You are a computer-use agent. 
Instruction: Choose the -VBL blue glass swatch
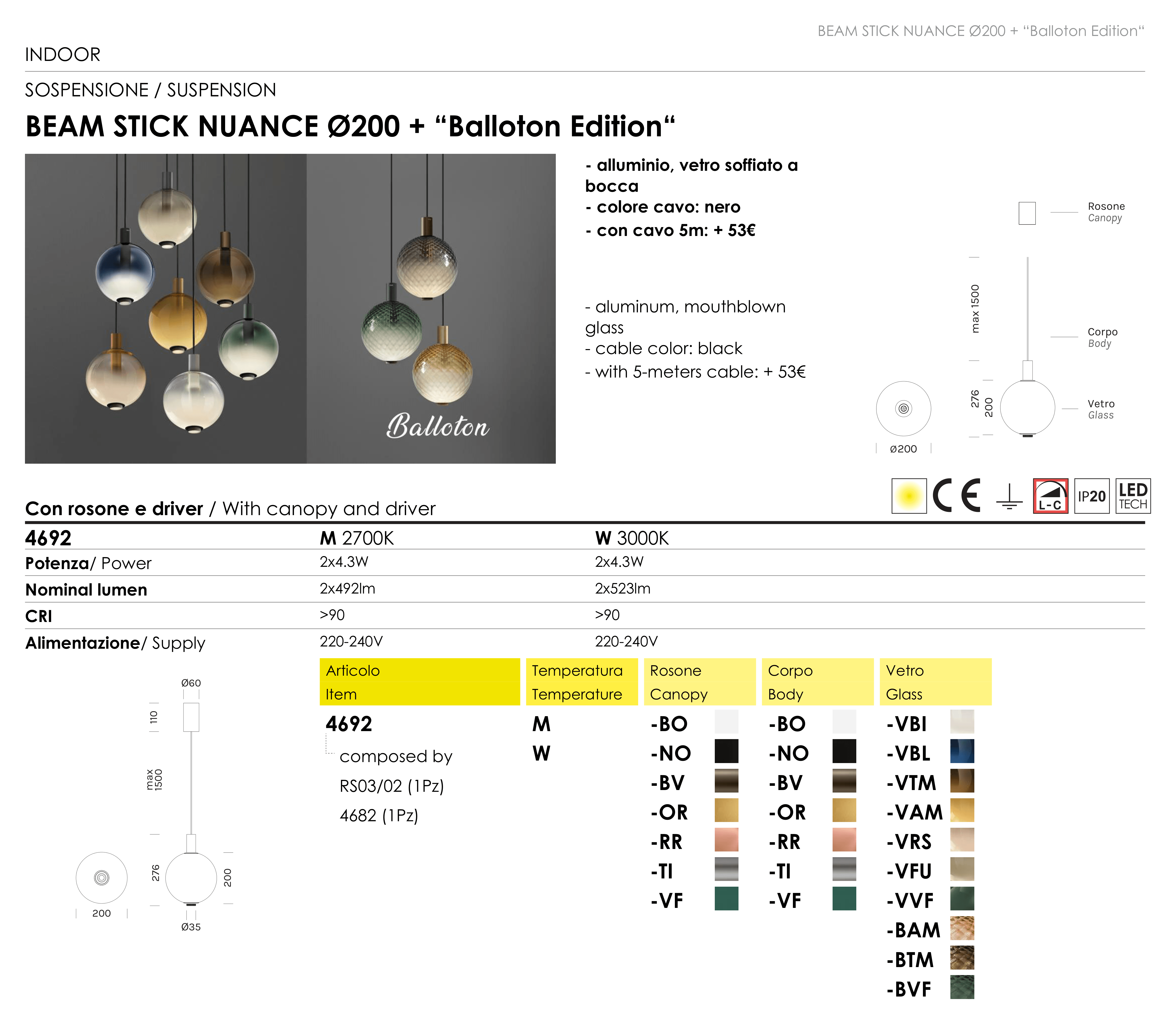[962, 751]
